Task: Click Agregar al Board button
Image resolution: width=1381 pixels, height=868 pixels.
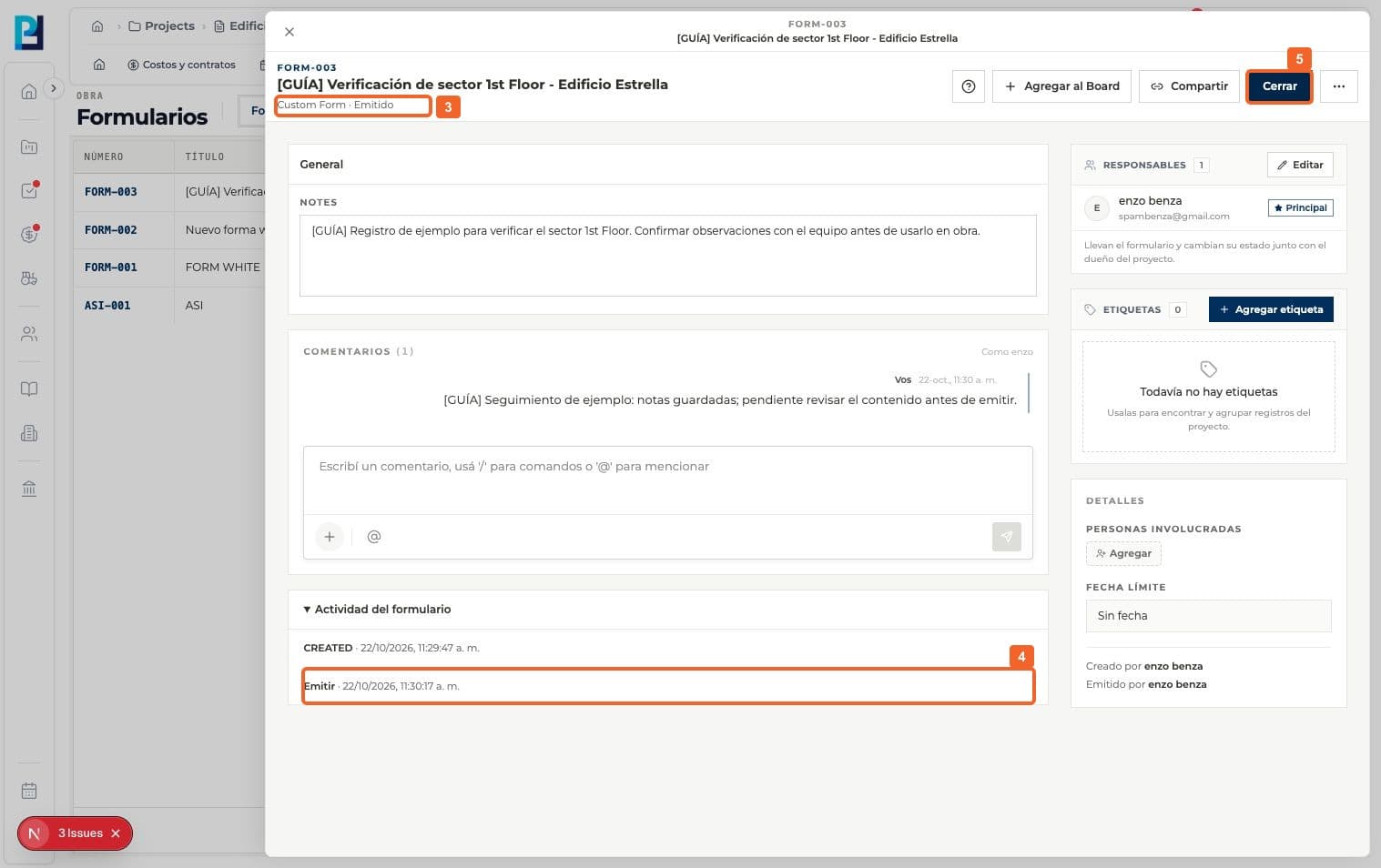Action: tap(1061, 86)
